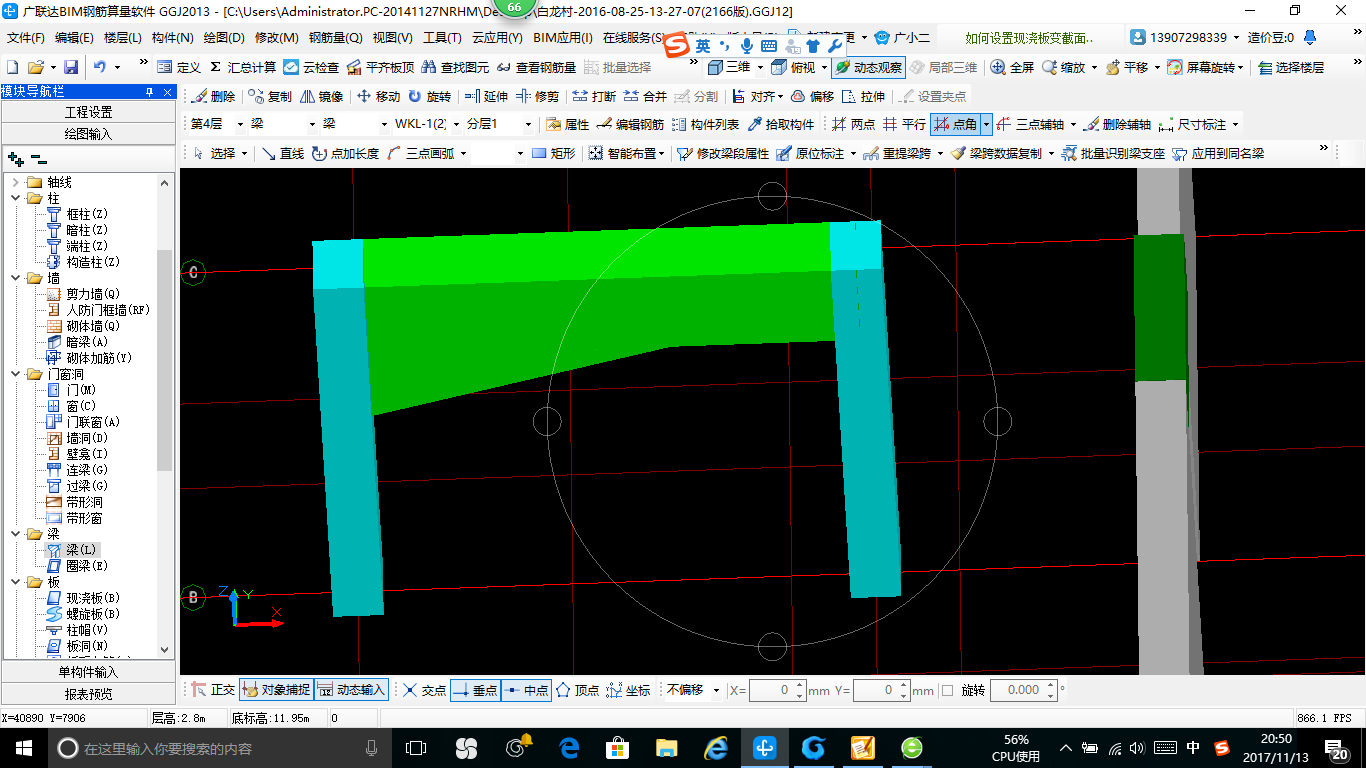Toggle 动态输入 dynamic input
Screen dimensions: 1366x768
tap(351, 690)
